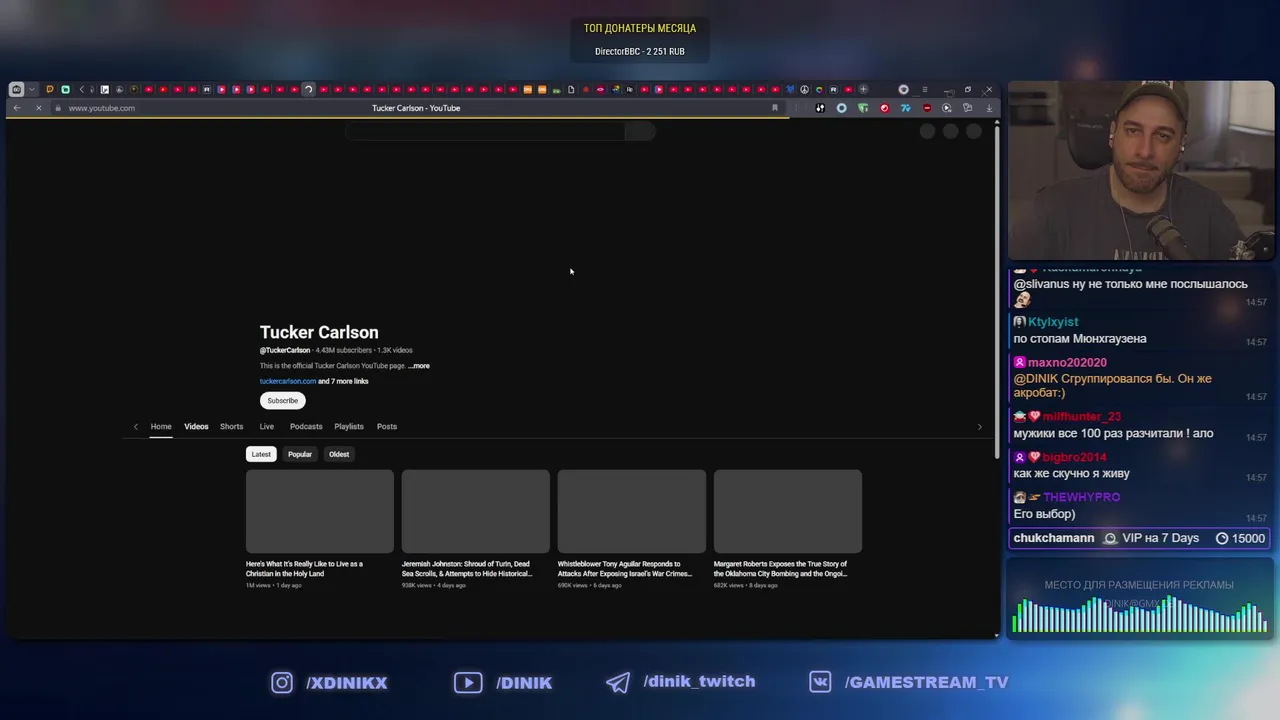Select the Latest sort chip
Screen dimensions: 1280x720
pyautogui.click(x=261, y=454)
